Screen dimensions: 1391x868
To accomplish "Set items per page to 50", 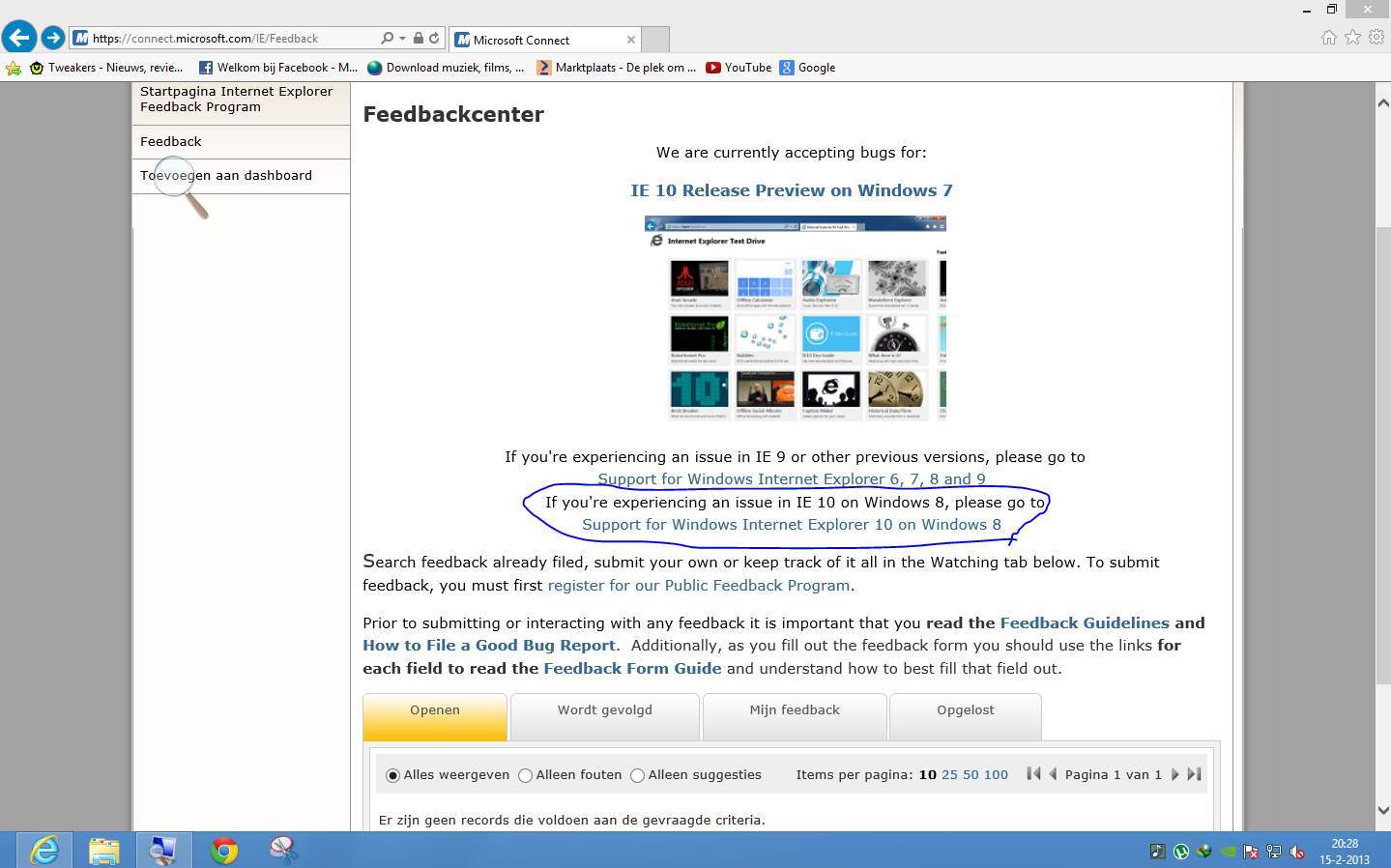I will tap(971, 775).
